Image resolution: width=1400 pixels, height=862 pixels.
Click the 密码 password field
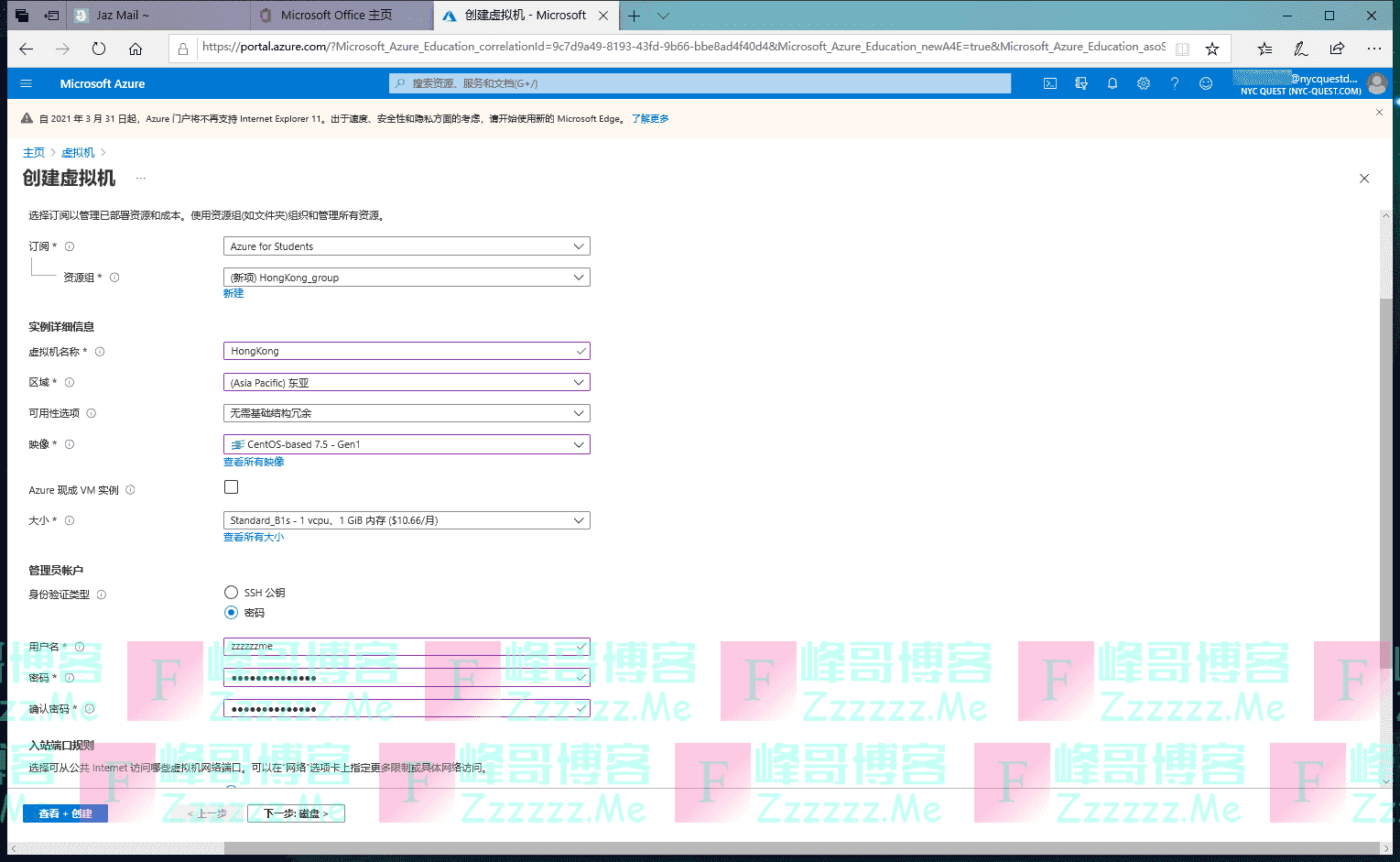[407, 678]
